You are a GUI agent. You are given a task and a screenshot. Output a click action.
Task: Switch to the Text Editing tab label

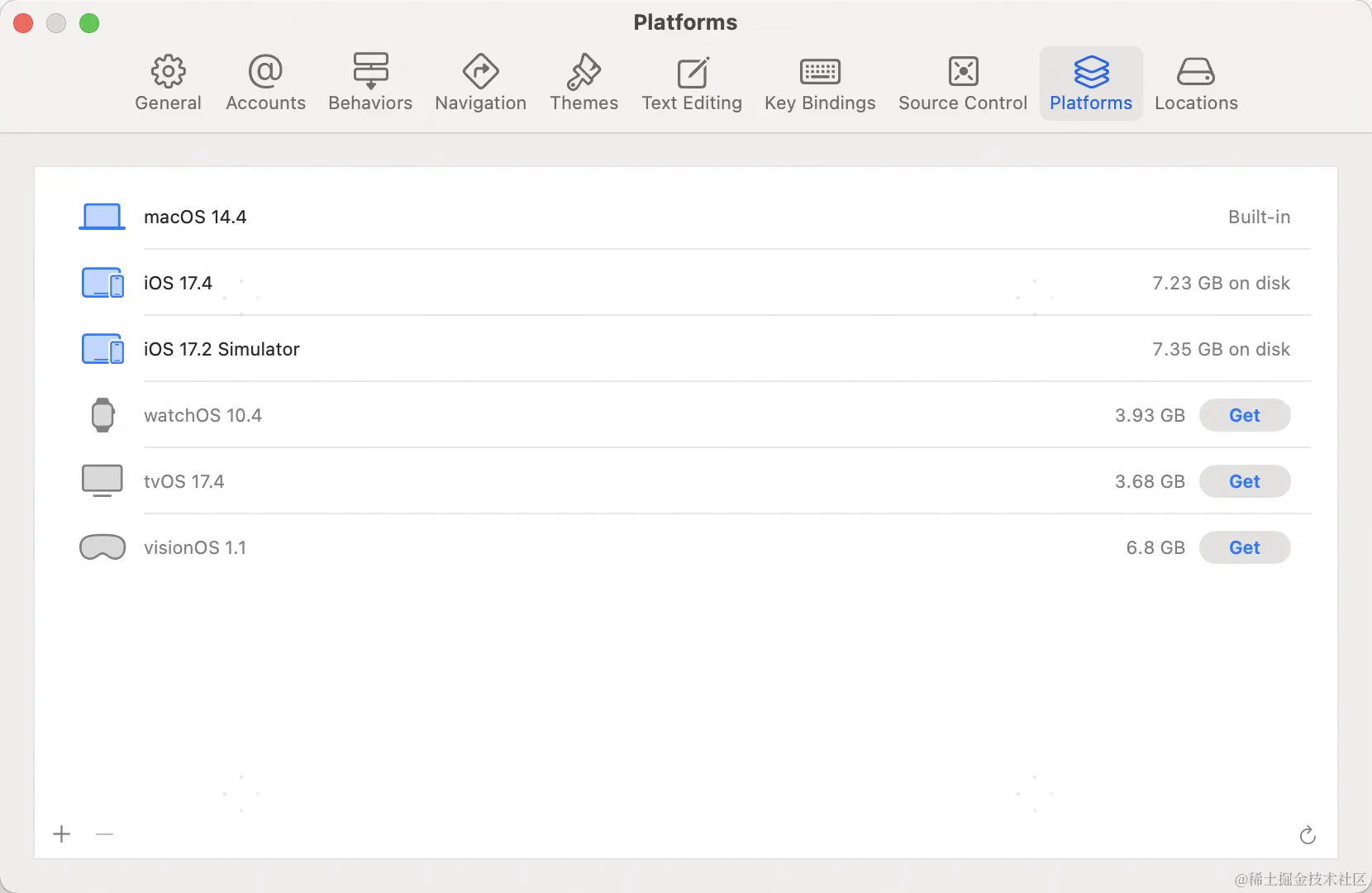pyautogui.click(x=692, y=103)
